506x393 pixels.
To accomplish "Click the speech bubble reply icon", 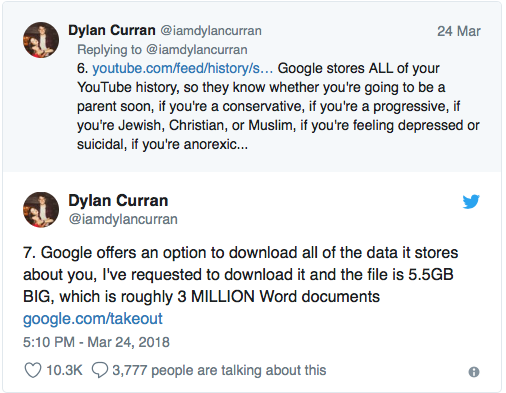I will (100, 370).
